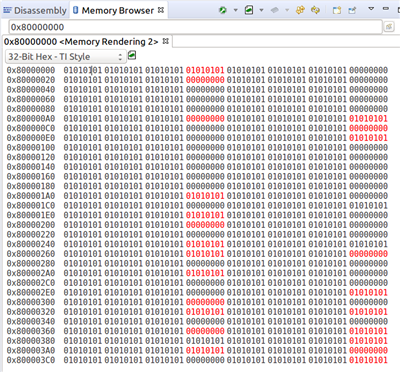The image size is (400, 372).
Task: Click the yellow cubes import icon
Action: [300, 10]
